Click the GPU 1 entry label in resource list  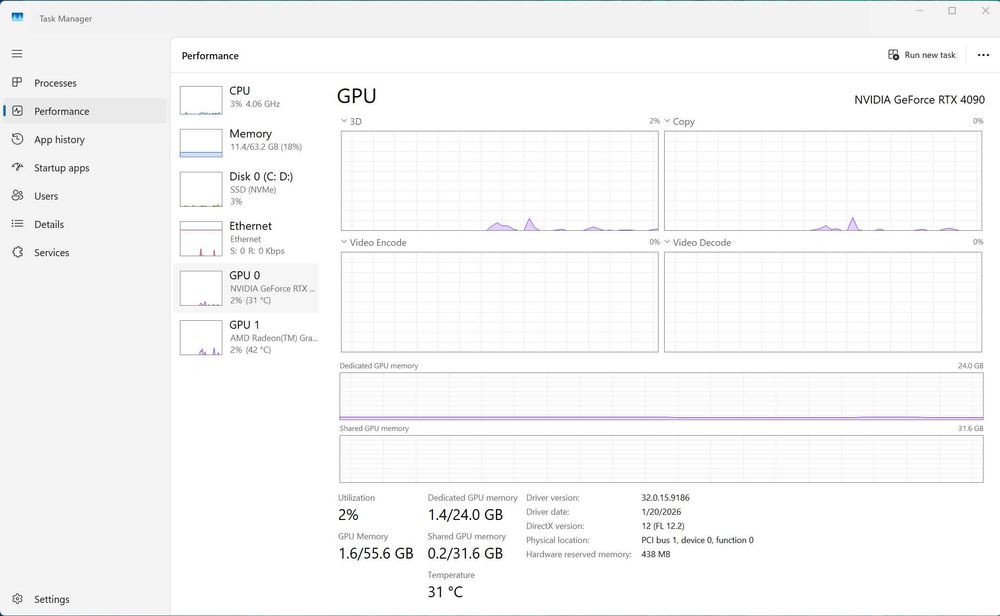[245, 325]
